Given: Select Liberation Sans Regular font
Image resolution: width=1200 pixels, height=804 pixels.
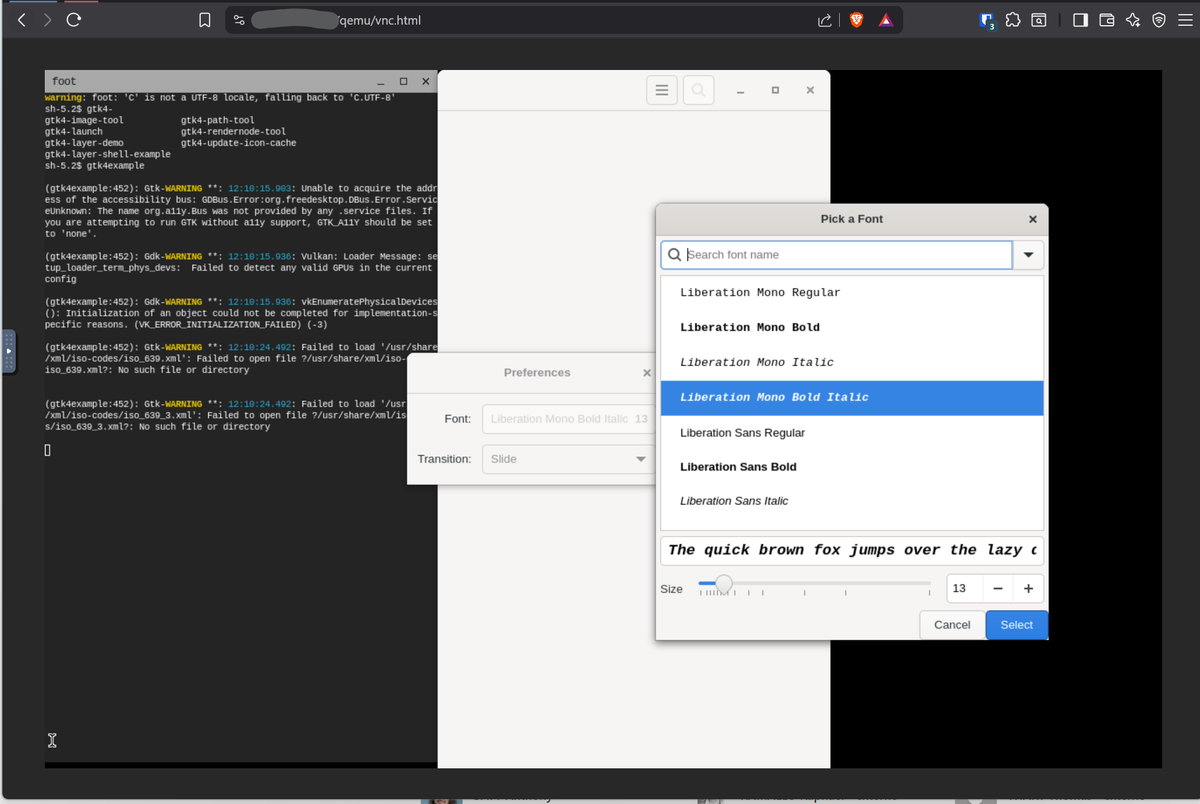Looking at the screenshot, I should [x=852, y=433].
